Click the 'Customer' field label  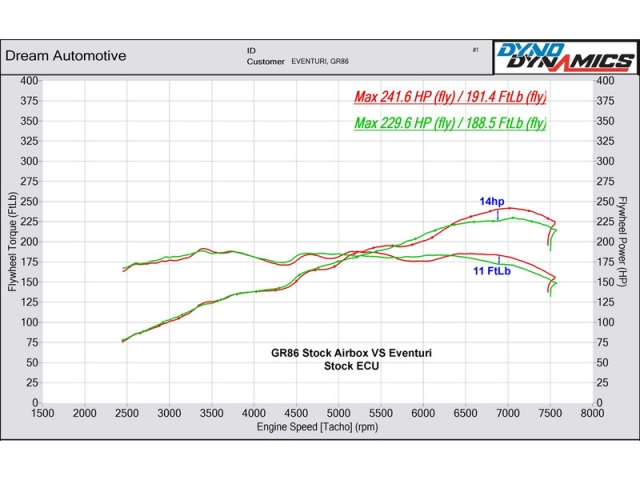point(265,62)
